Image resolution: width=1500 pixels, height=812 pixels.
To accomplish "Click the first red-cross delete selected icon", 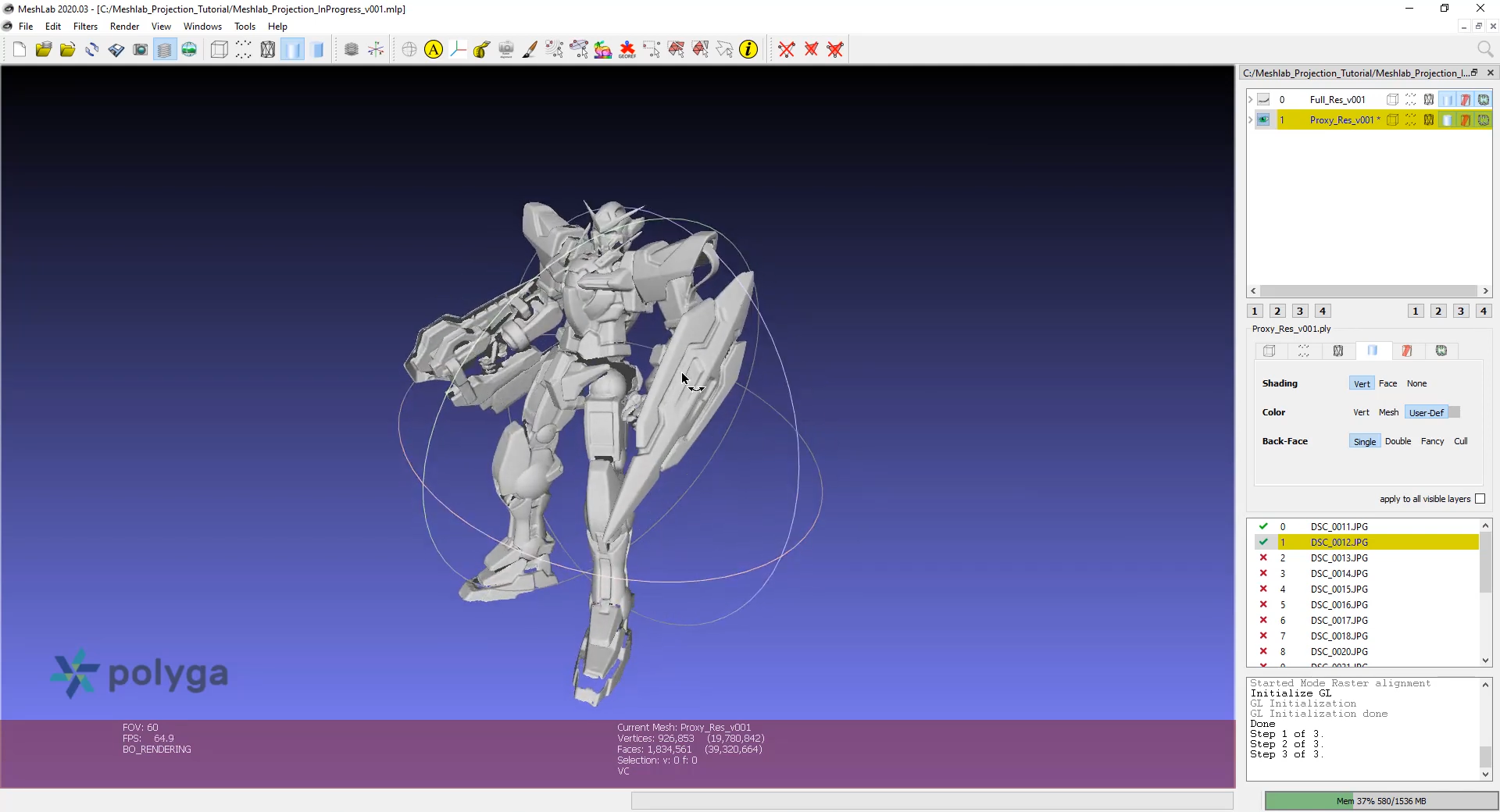I will pos(787,50).
